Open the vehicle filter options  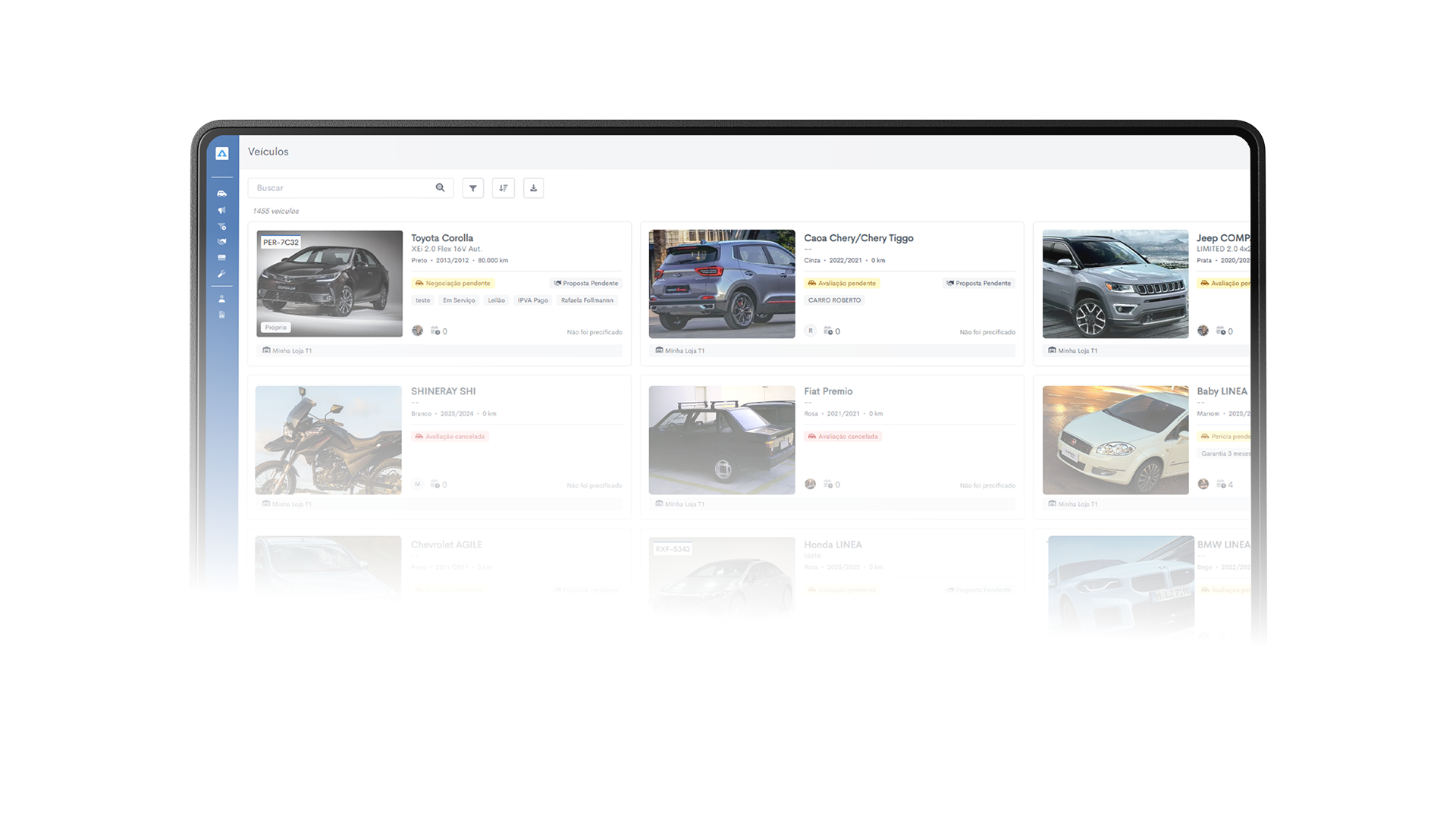click(472, 188)
